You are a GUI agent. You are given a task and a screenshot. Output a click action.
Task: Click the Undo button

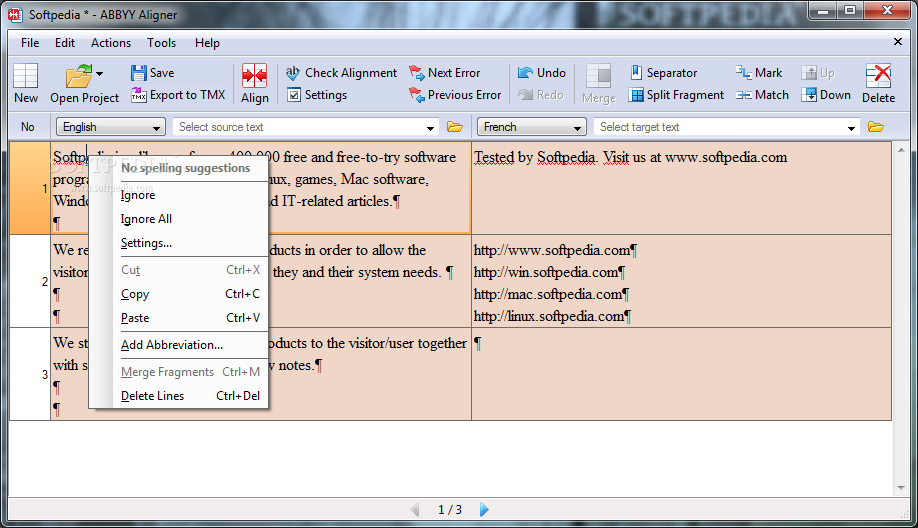(542, 73)
